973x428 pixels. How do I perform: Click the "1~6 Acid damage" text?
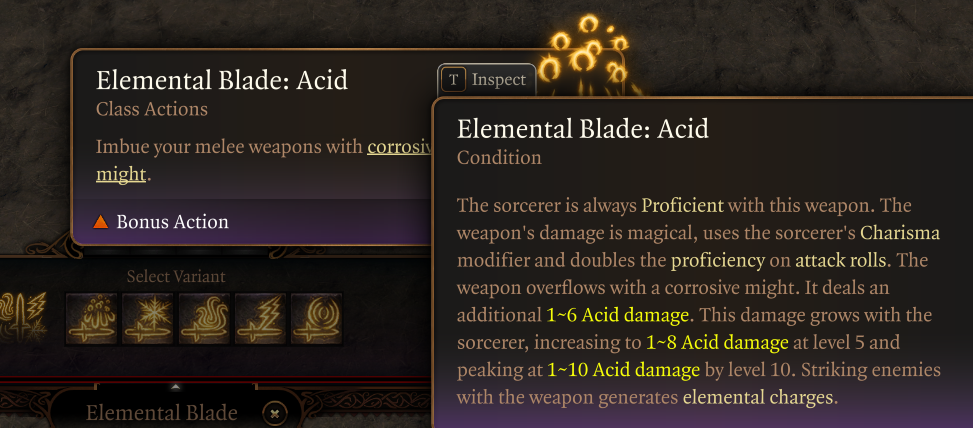[617, 315]
